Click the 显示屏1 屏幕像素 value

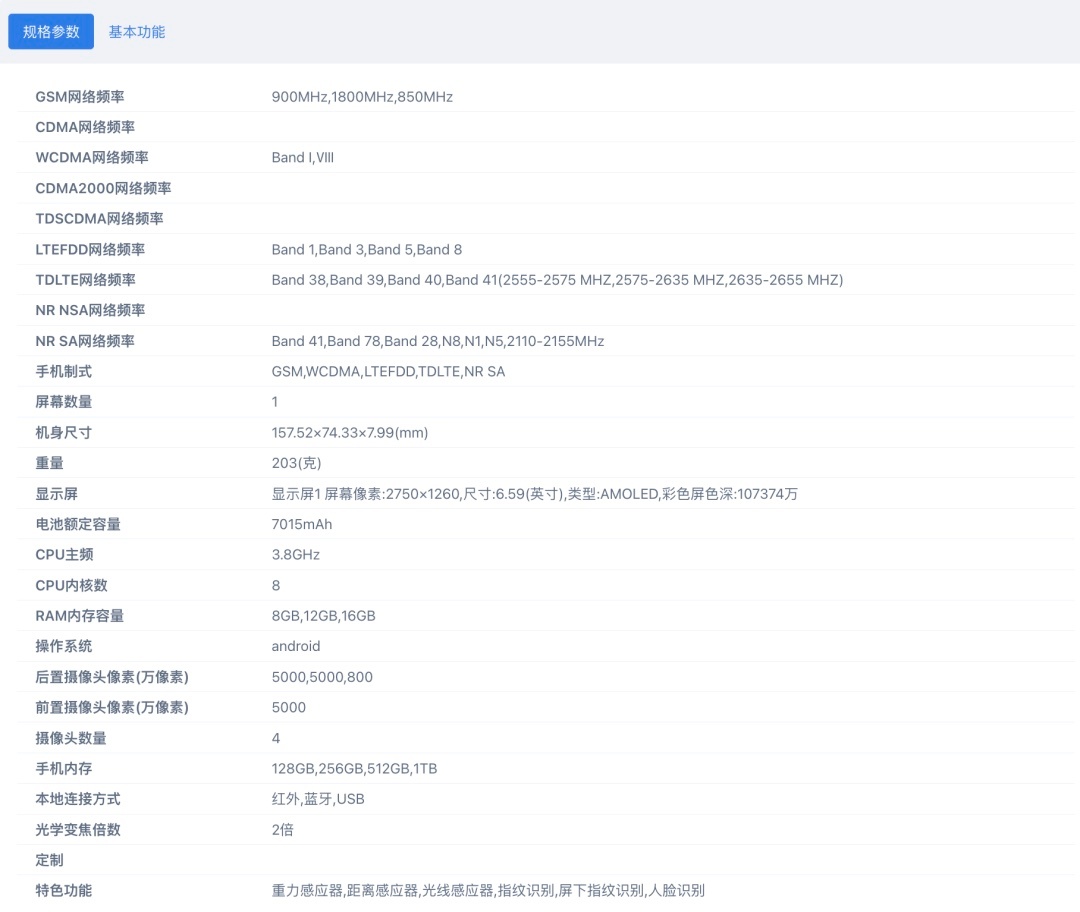coord(534,494)
